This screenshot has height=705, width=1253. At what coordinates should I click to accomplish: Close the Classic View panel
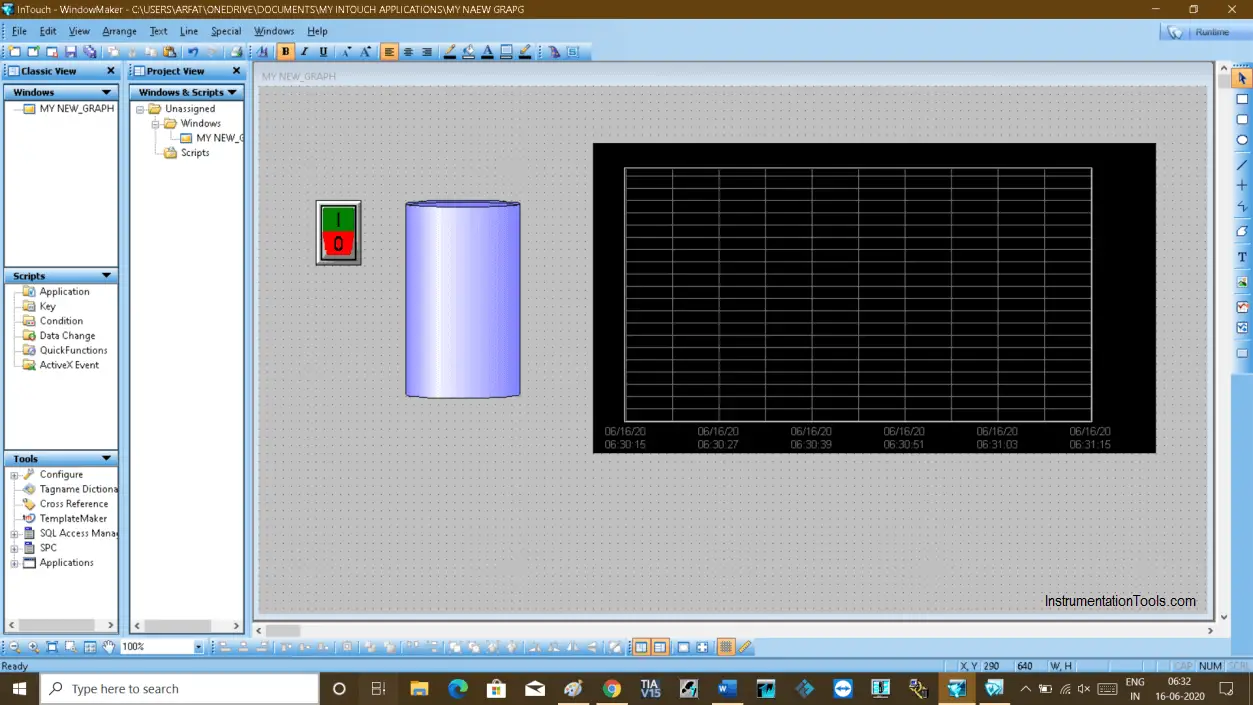(x=111, y=71)
